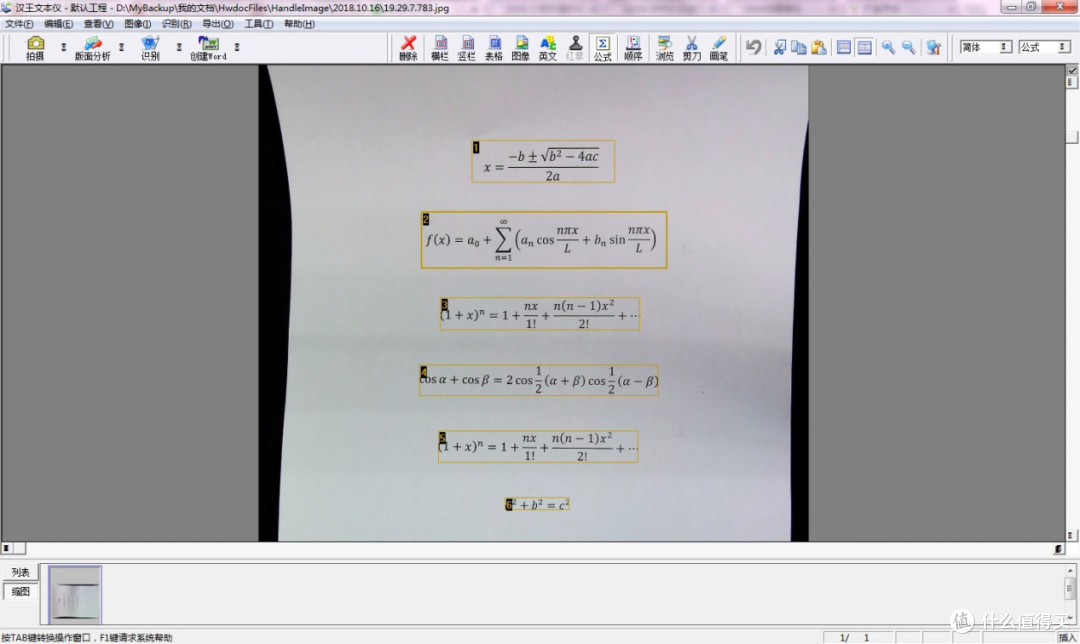
Task: Click the 浏览 browse tool
Action: pyautogui.click(x=664, y=48)
